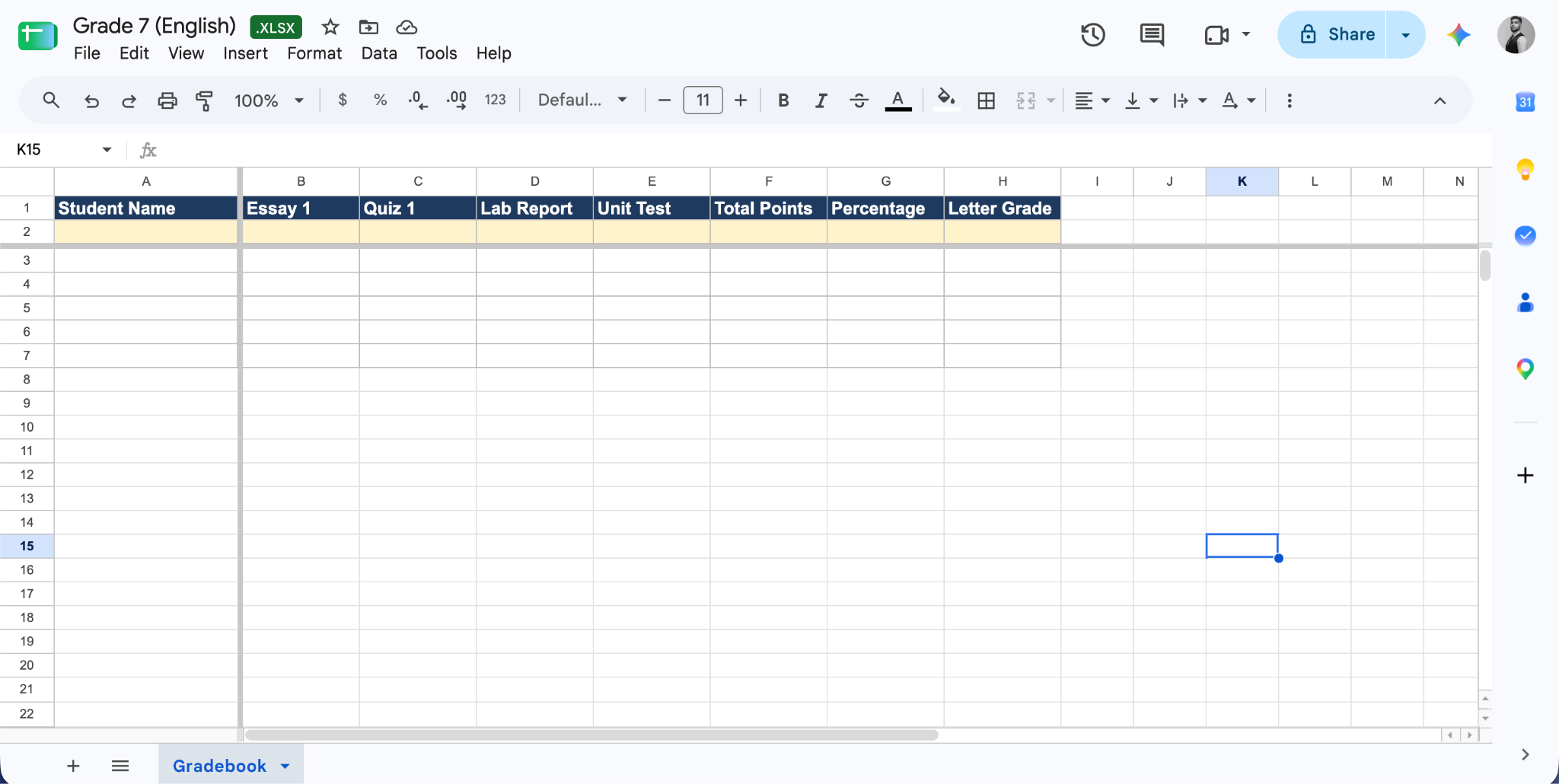
Task: Click the font size input field
Action: 703,100
